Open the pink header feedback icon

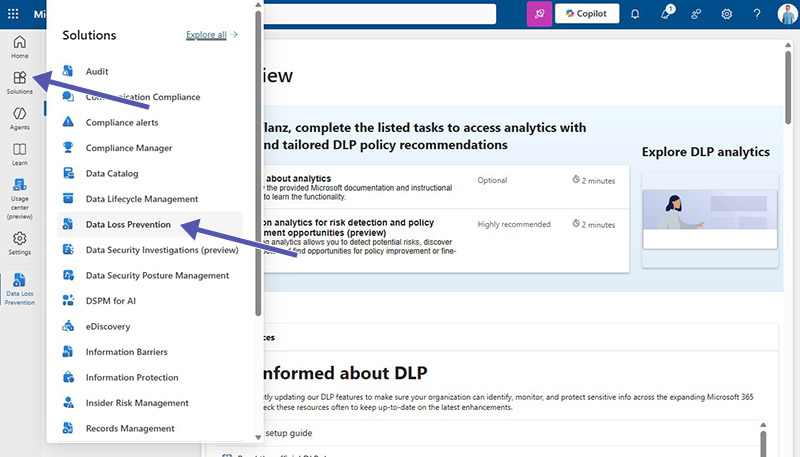[x=539, y=14]
